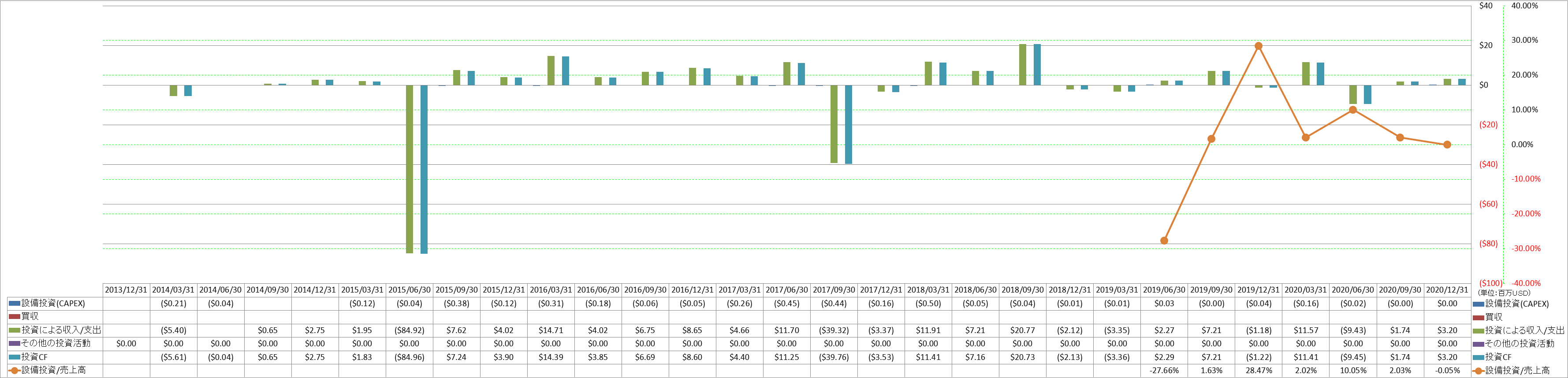Select the $14.71 table cell
The width and height of the screenshot is (1568, 378).
551,330
